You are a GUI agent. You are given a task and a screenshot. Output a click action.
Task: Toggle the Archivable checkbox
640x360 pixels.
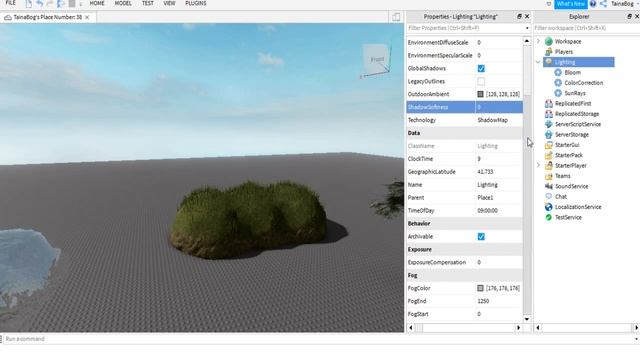coord(481,237)
